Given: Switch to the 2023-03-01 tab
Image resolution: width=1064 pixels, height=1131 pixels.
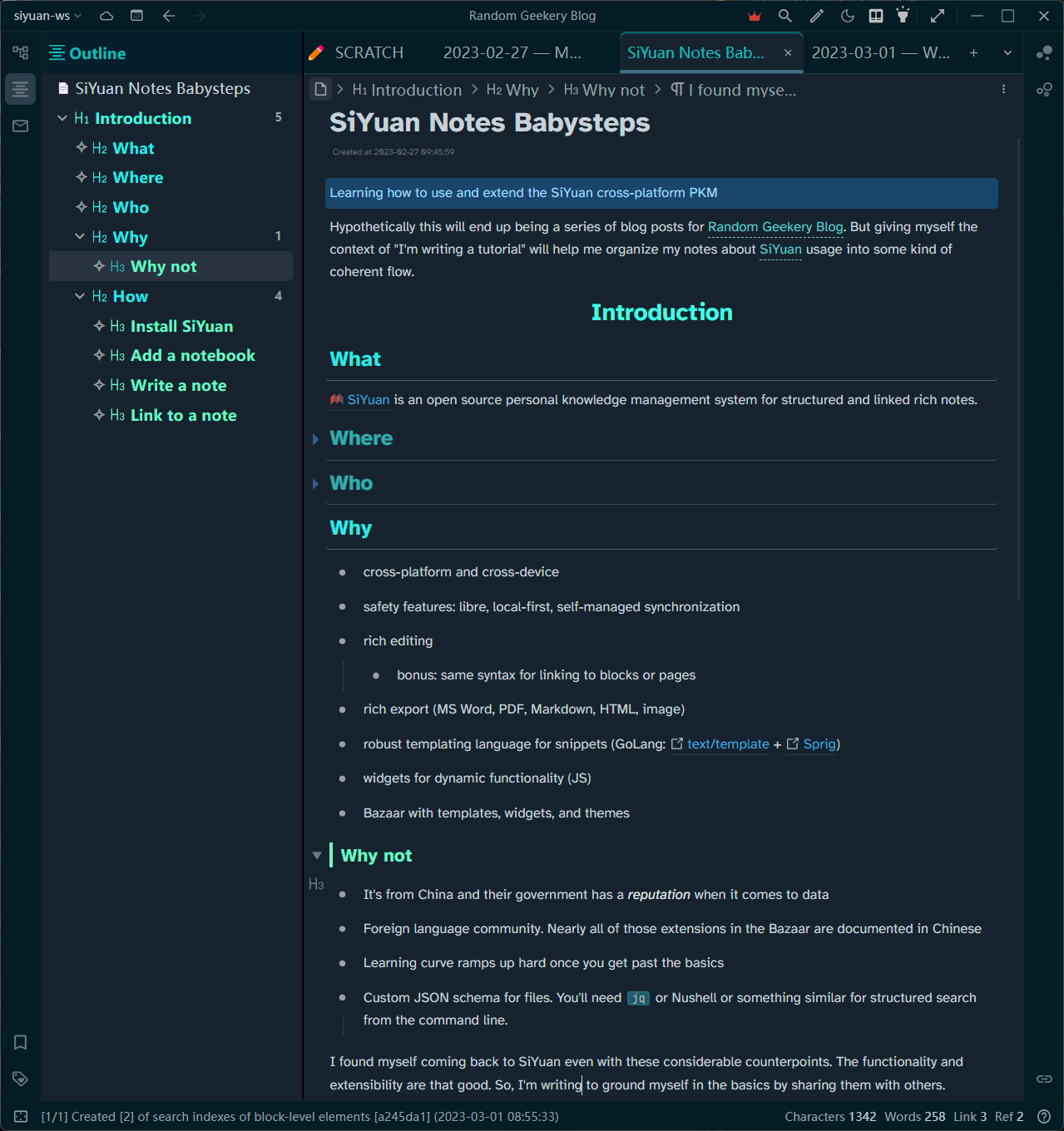Looking at the screenshot, I should click(880, 52).
